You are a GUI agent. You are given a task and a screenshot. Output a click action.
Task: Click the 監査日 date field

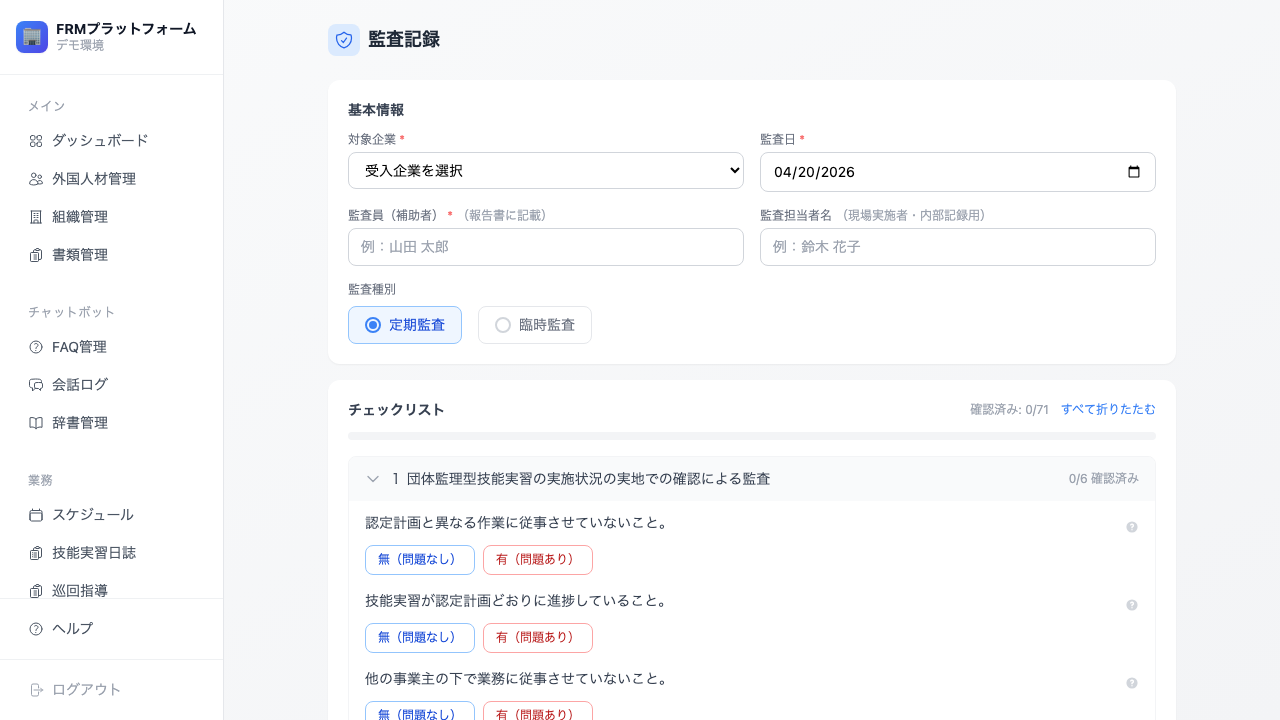pos(958,172)
